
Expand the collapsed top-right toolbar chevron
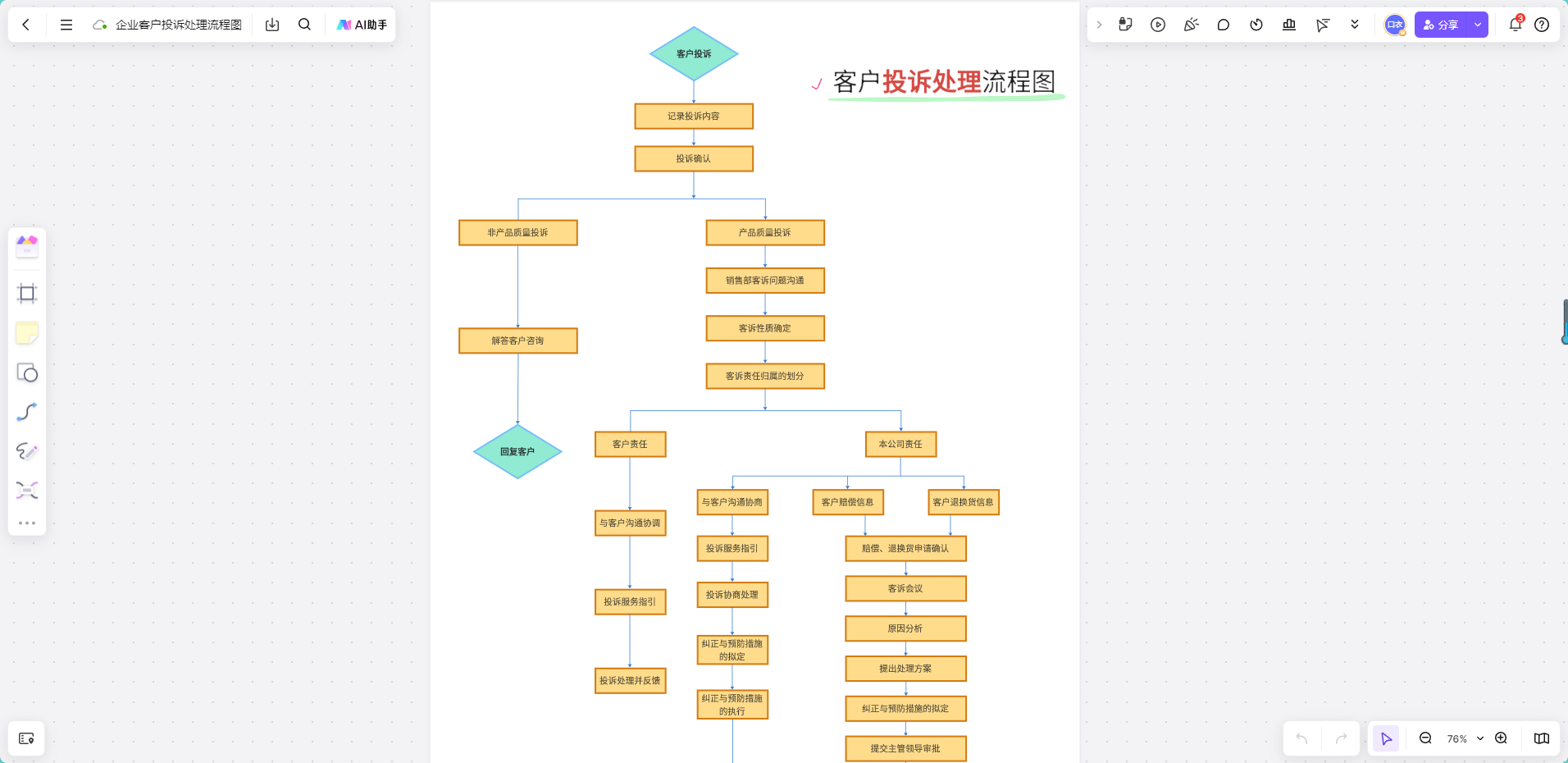tap(1099, 25)
